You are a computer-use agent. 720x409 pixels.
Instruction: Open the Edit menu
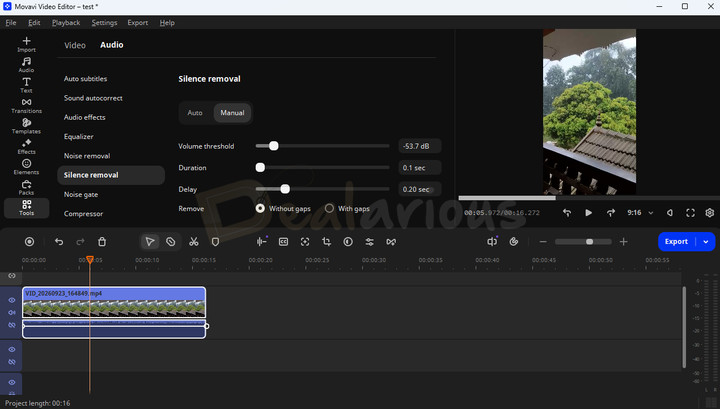34,22
